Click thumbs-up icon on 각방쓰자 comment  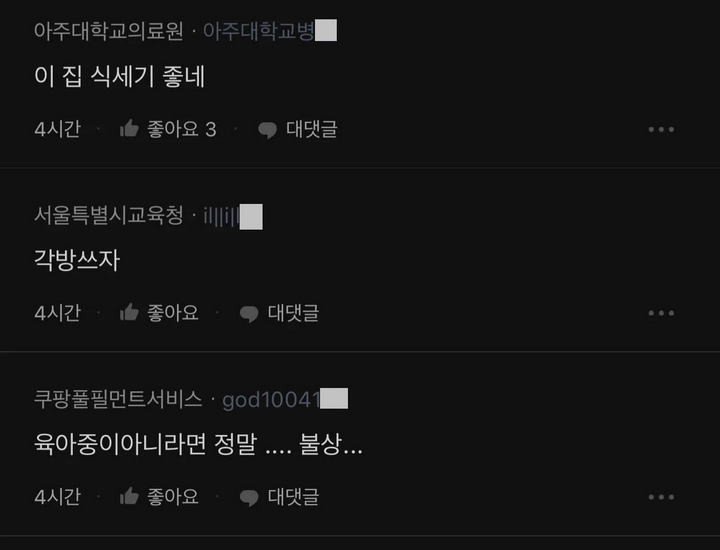(129, 312)
